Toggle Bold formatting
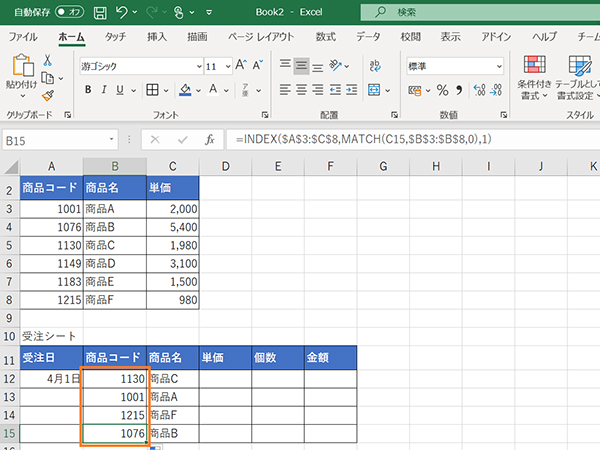 [88, 89]
